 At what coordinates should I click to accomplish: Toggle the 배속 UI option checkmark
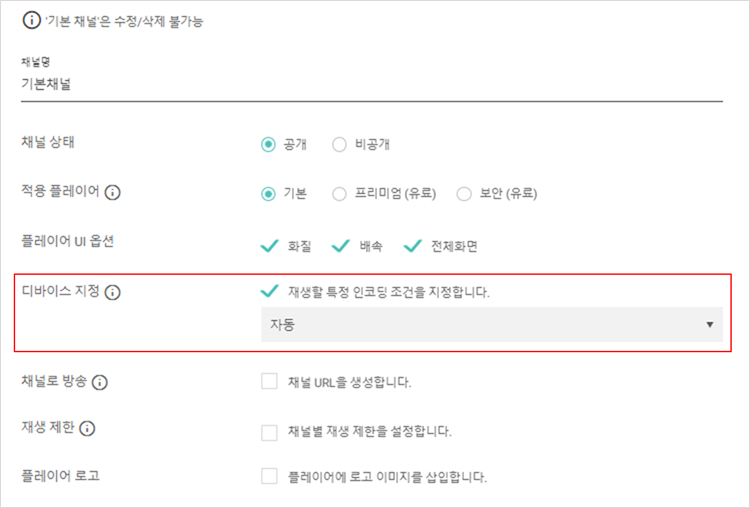(341, 246)
